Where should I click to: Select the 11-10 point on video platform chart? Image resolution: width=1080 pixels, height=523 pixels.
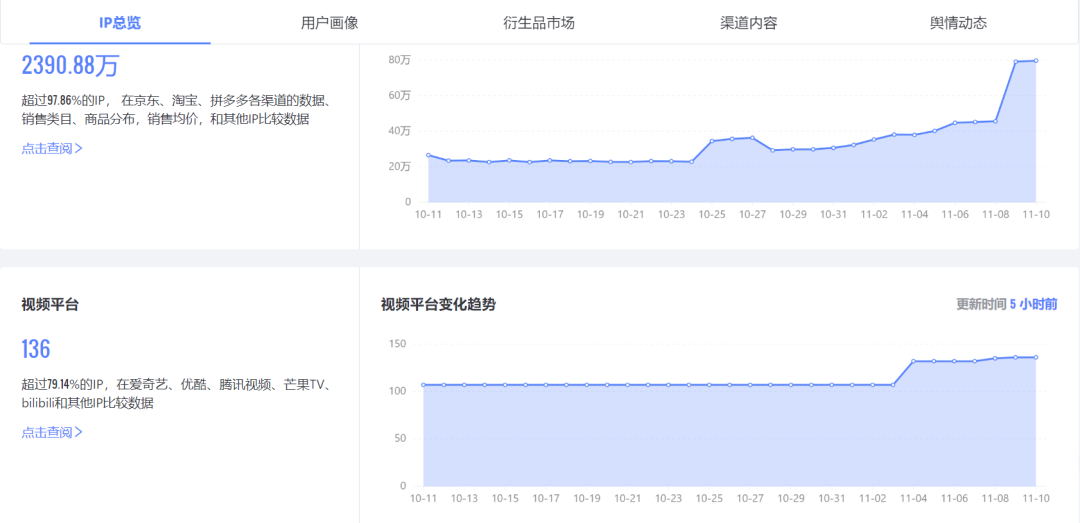tap(1036, 357)
